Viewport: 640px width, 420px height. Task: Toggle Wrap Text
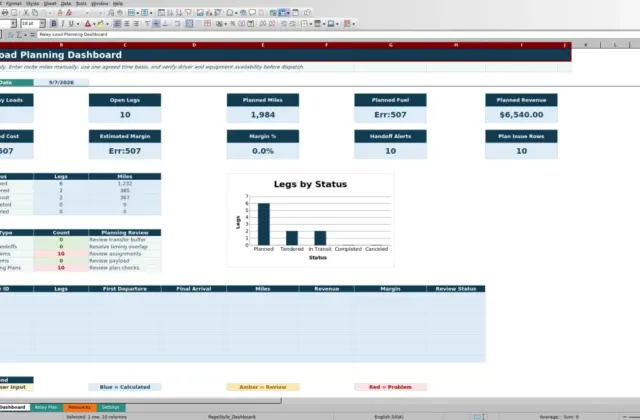point(177,24)
